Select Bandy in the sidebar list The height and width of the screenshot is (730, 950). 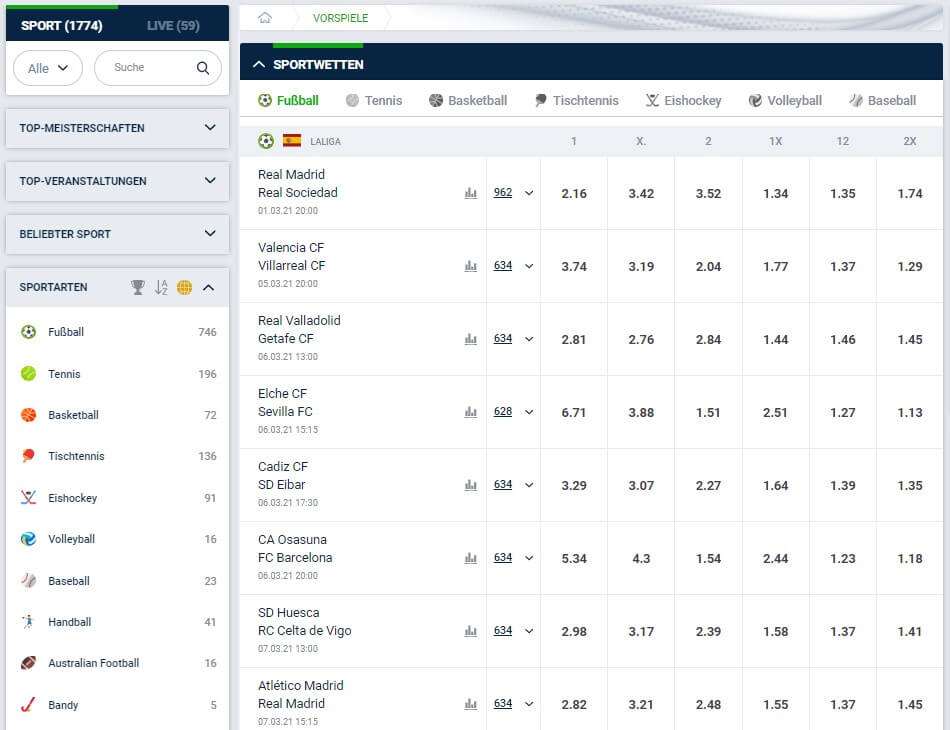tap(118, 705)
